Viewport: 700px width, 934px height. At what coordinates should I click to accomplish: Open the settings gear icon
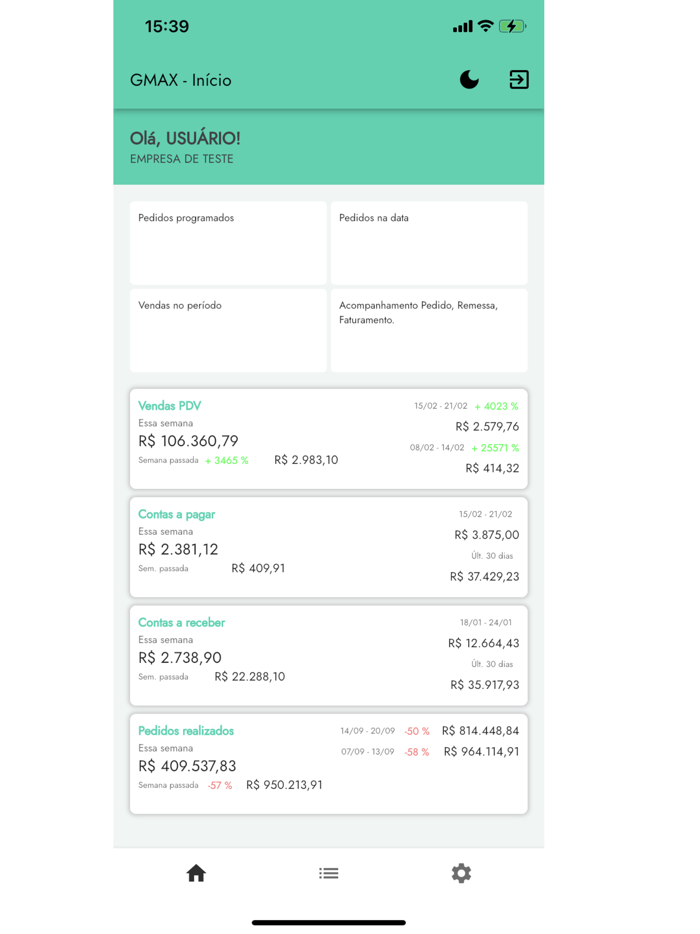tap(461, 873)
